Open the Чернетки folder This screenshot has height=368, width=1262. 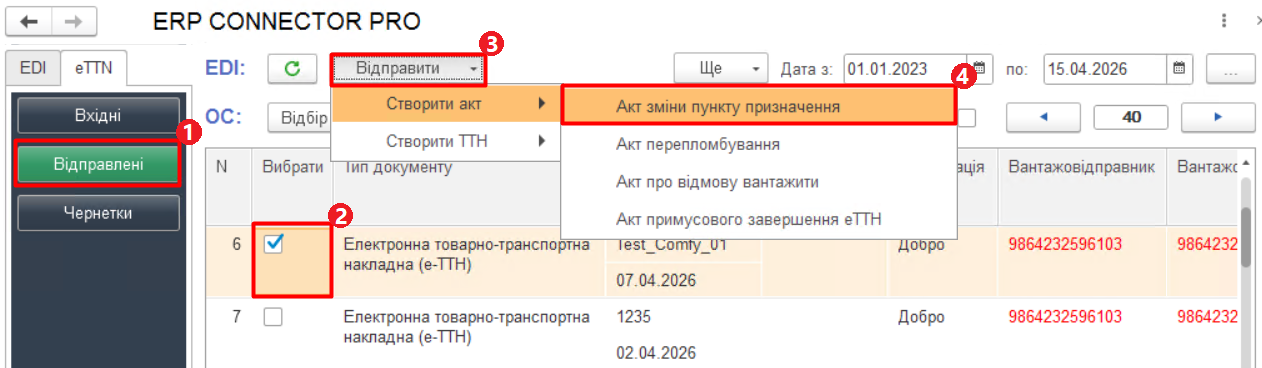coord(98,213)
